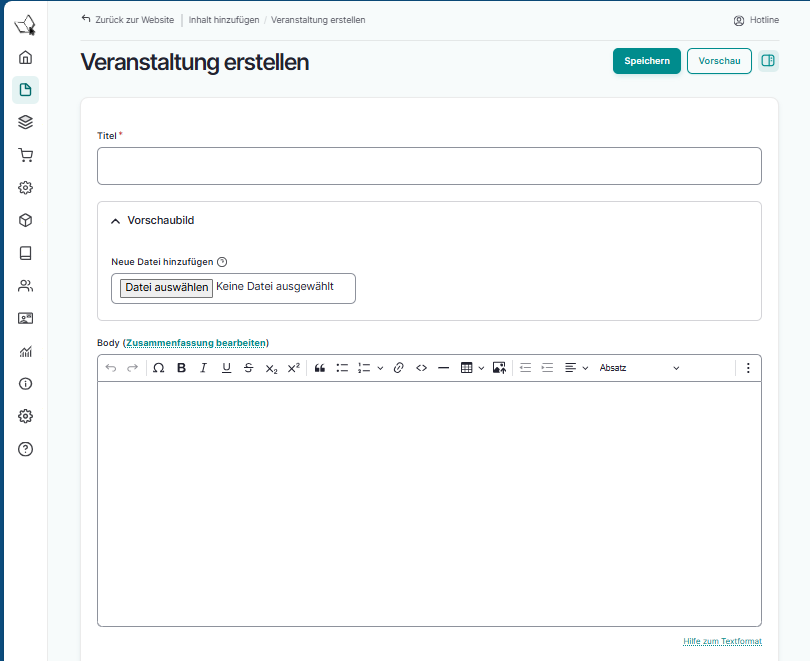Insert a bulleted list

pyautogui.click(x=342, y=368)
